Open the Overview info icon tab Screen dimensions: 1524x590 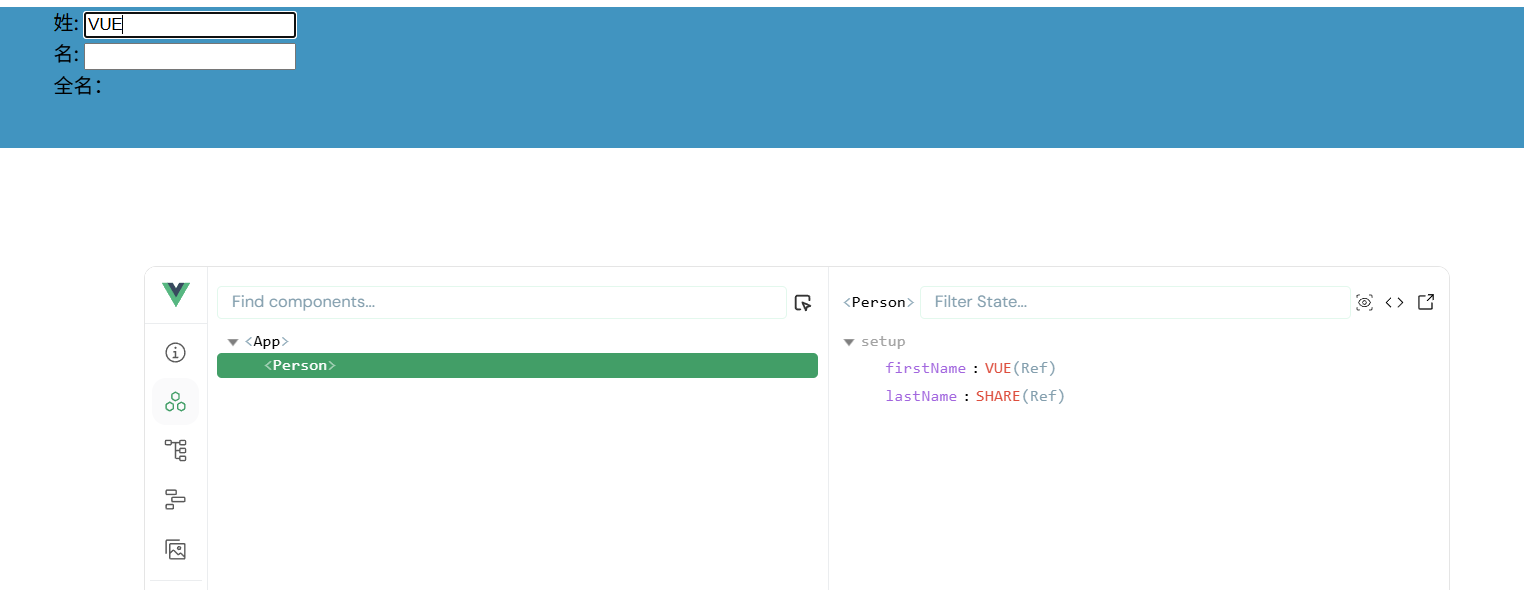click(176, 352)
